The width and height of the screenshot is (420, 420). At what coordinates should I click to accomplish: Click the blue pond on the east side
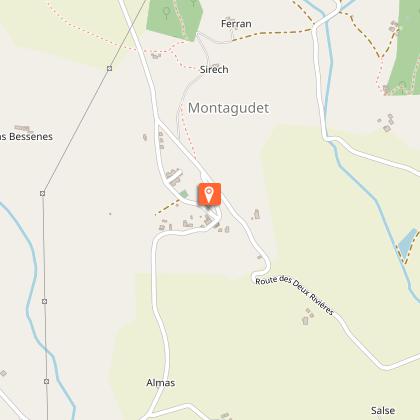pyautogui.click(x=407, y=243)
